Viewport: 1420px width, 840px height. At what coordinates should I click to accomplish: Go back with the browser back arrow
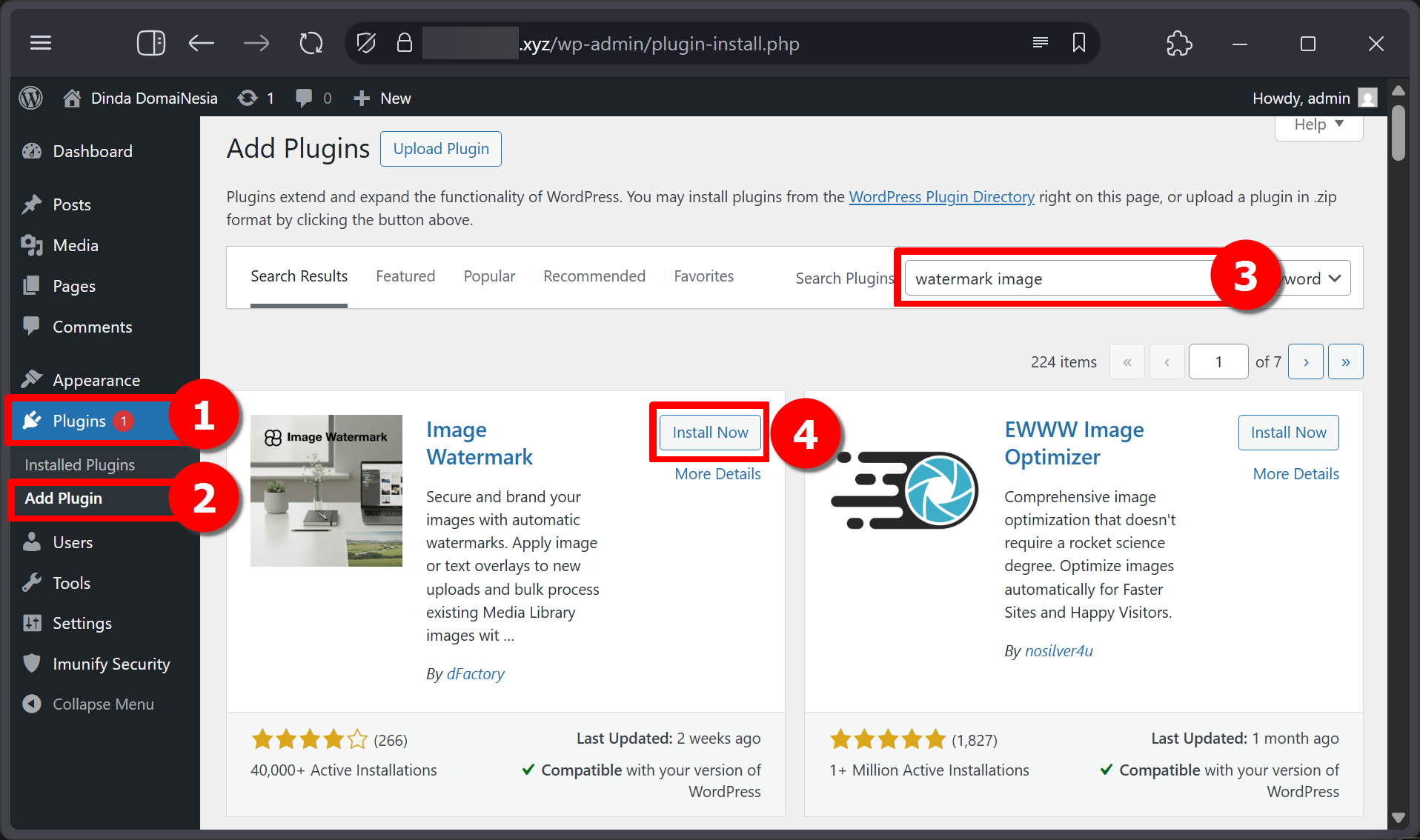point(202,44)
